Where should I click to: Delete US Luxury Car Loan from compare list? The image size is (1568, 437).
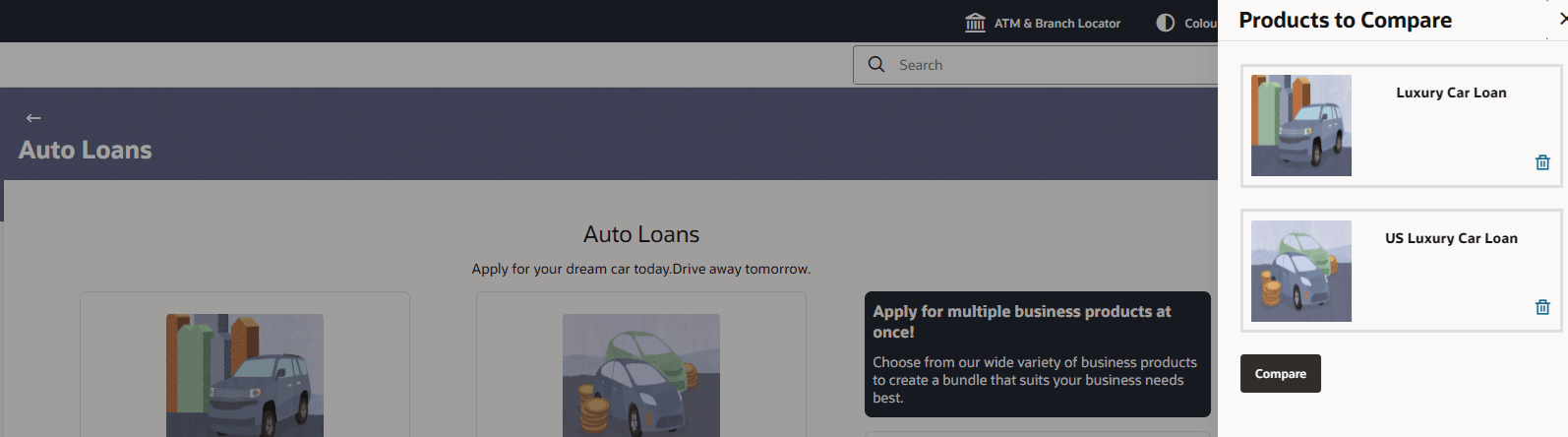tap(1542, 307)
